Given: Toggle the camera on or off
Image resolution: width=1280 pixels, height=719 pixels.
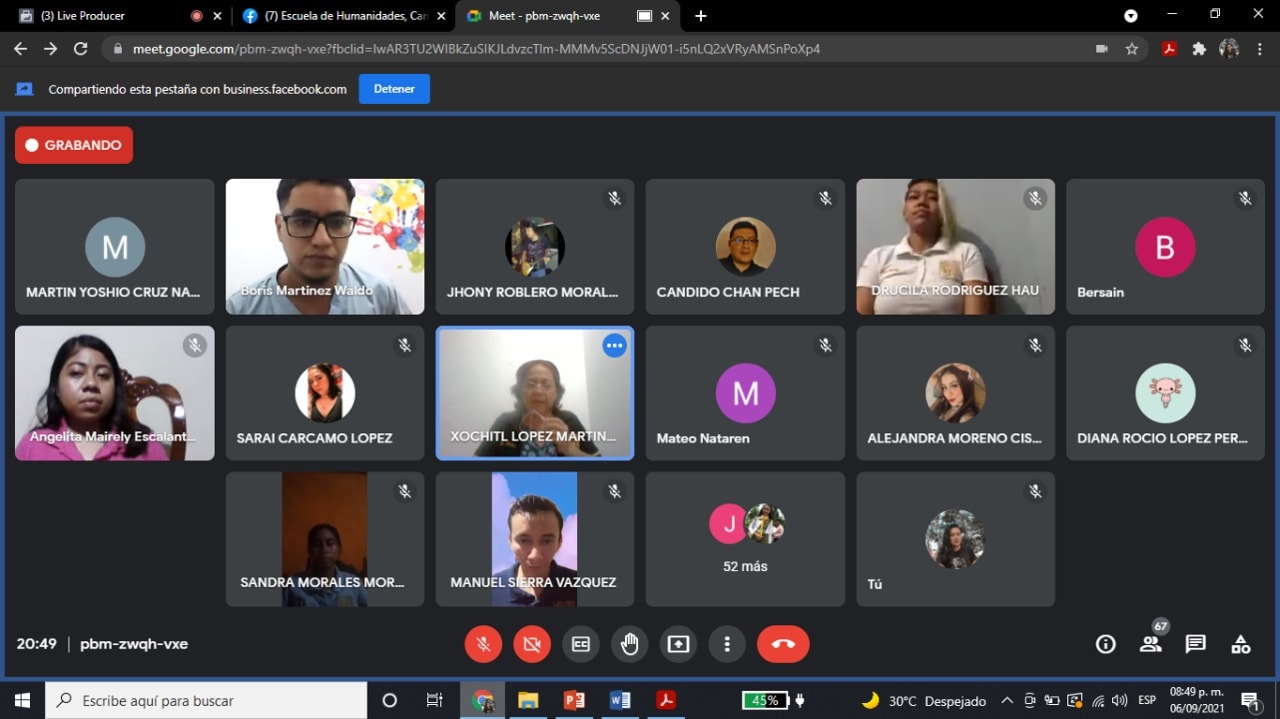Looking at the screenshot, I should tap(532, 645).
